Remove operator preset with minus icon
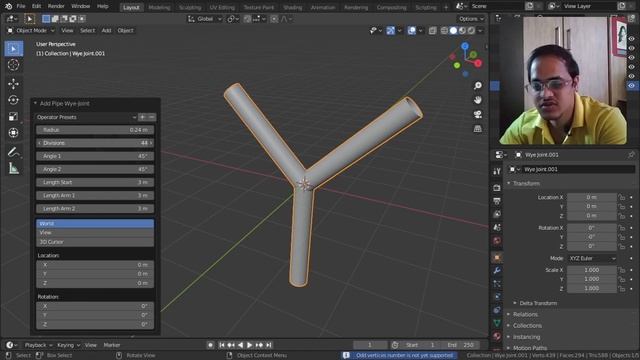Viewport: 640px width, 360px height. (151, 117)
